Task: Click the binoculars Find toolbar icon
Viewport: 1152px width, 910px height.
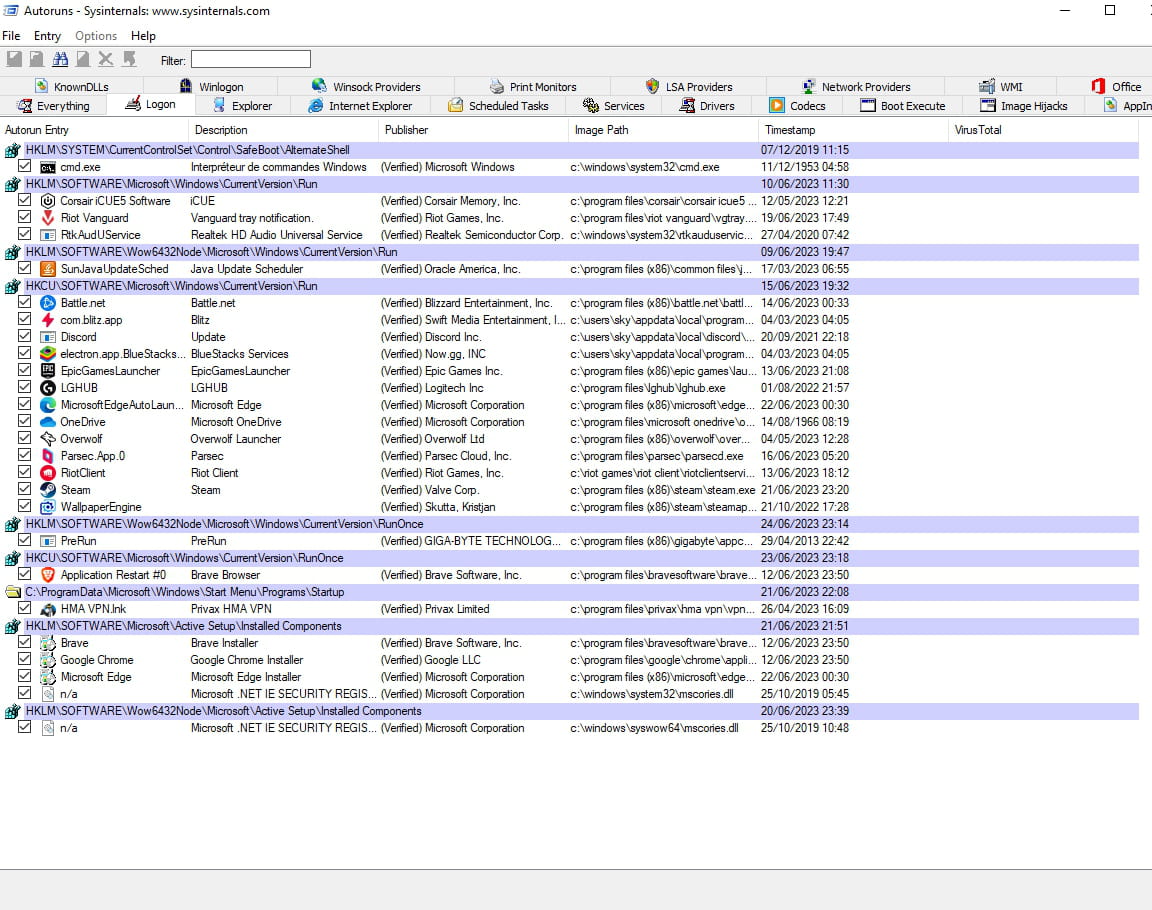Action: [x=60, y=59]
